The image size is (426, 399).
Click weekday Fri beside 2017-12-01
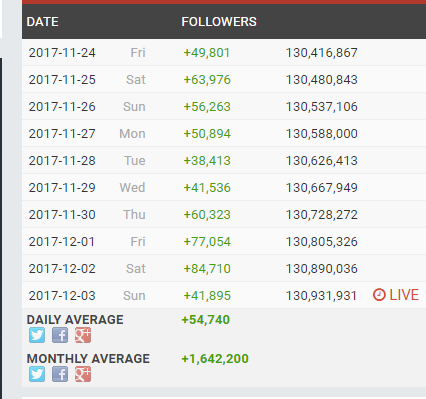click(138, 242)
